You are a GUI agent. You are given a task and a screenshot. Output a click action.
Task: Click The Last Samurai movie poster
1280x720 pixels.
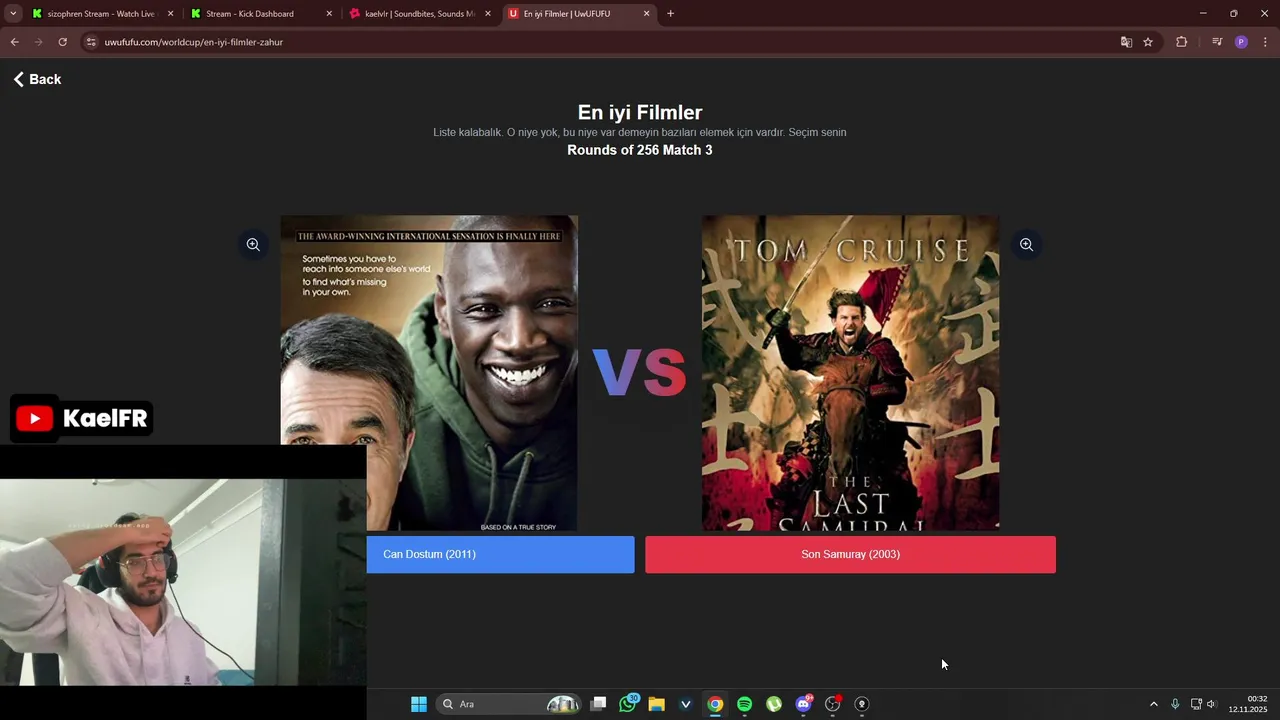[850, 373]
